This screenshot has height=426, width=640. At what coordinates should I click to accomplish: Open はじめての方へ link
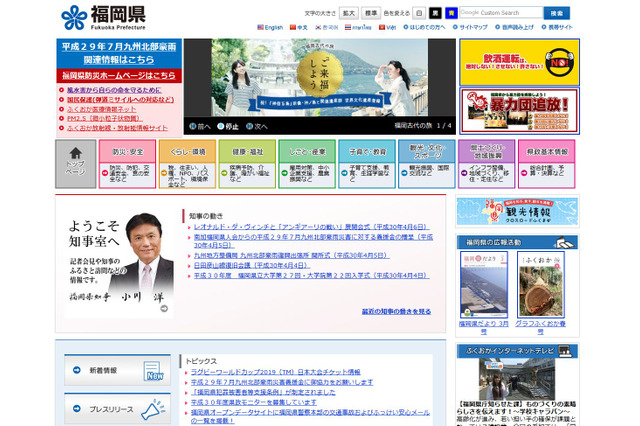pos(424,27)
